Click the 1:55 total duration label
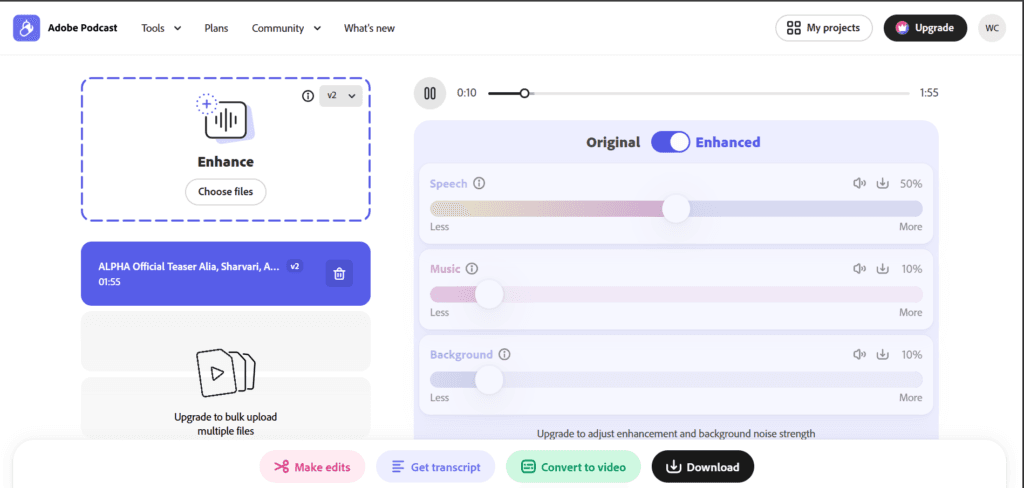This screenshot has height=488, width=1024. click(929, 93)
